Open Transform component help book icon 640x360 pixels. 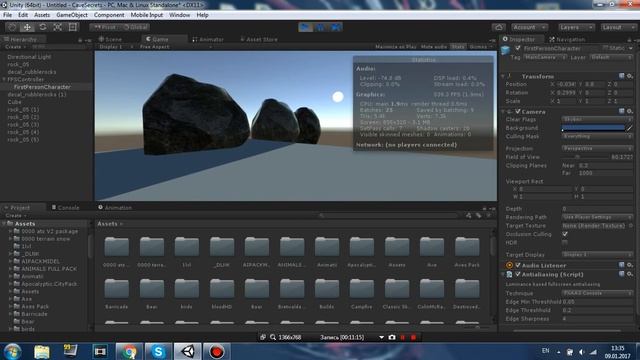click(622, 76)
